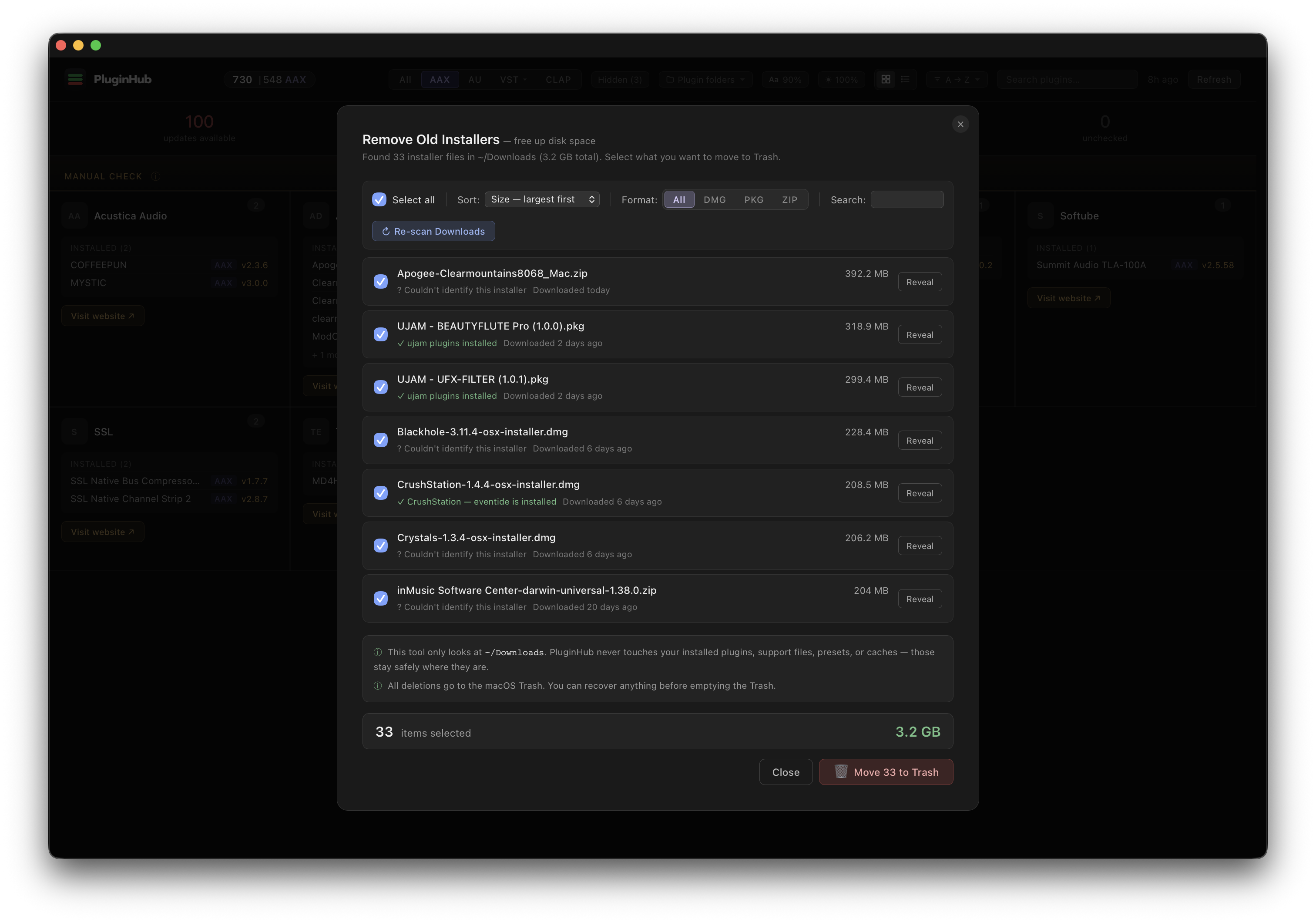Click the 0 unchecked counter
Viewport: 1316px width, 923px height.
coord(1104,128)
